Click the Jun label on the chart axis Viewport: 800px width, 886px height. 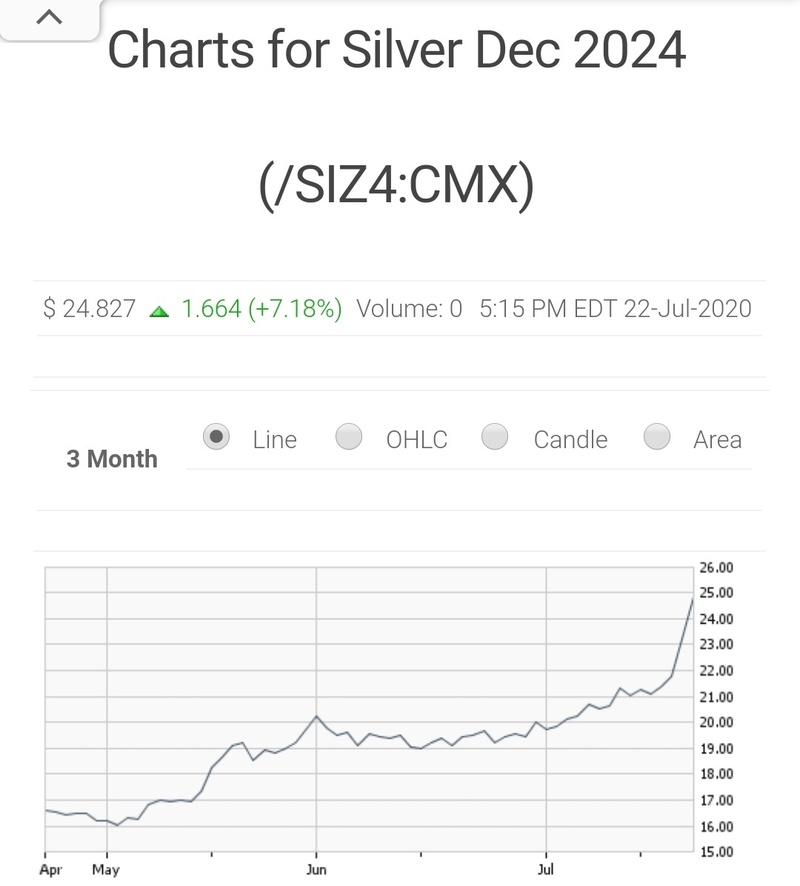click(x=316, y=870)
